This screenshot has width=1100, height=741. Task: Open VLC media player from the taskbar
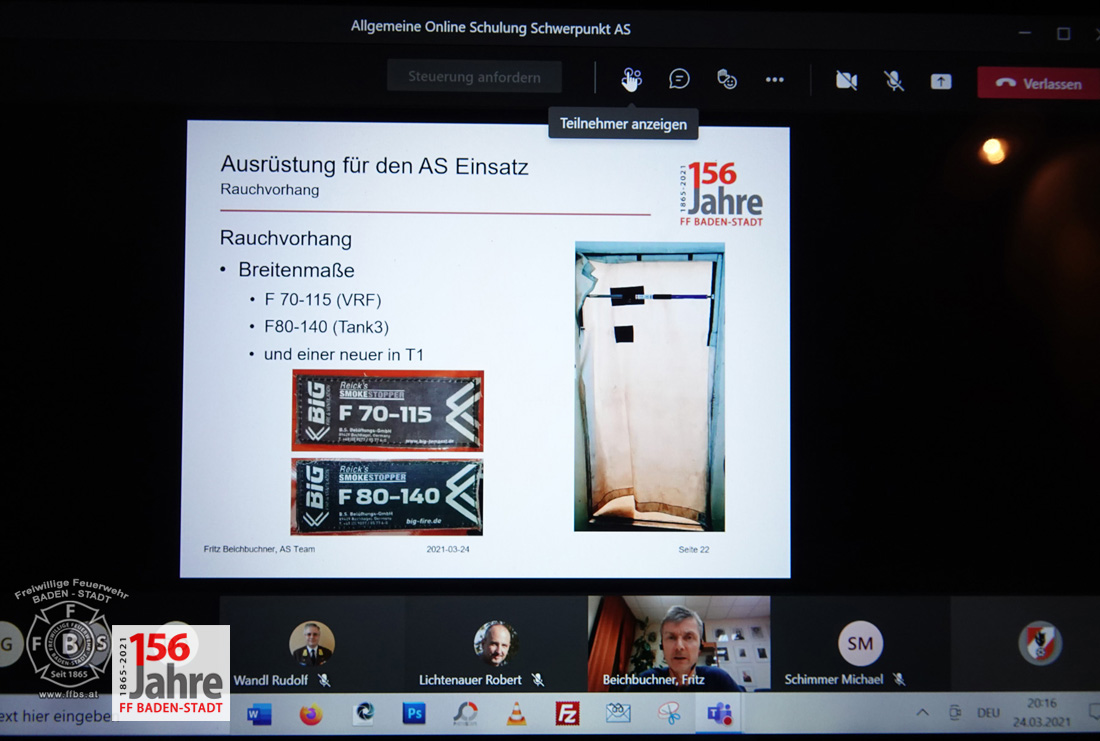tap(516, 713)
